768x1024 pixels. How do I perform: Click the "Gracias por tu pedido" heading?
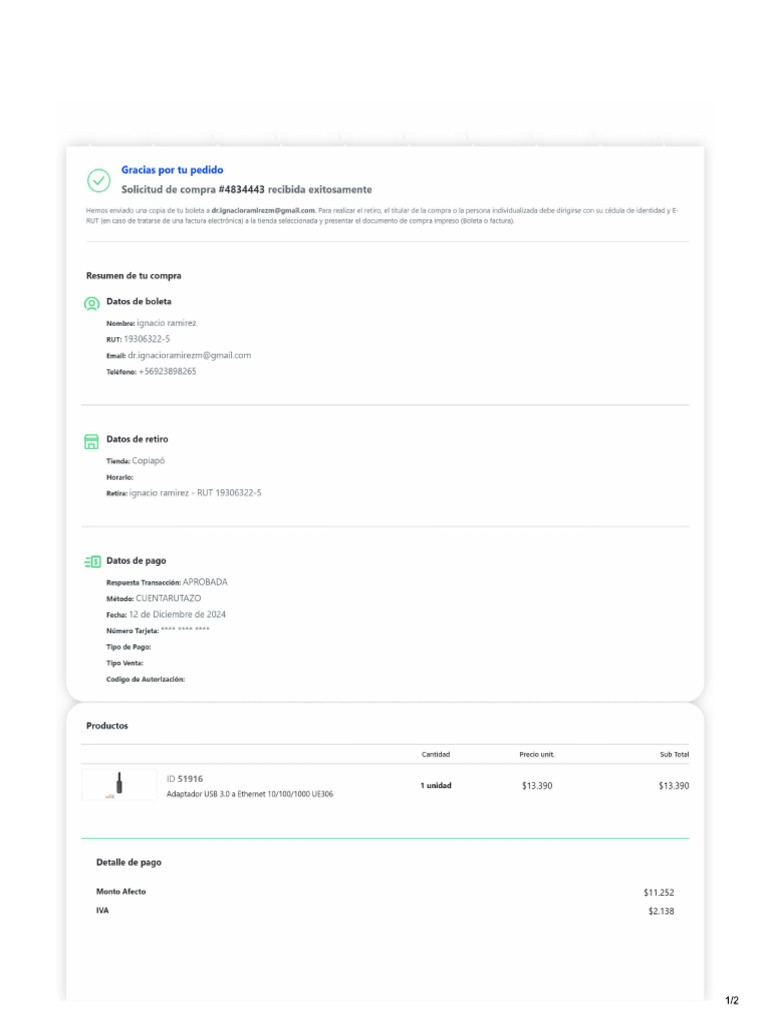(x=172, y=171)
